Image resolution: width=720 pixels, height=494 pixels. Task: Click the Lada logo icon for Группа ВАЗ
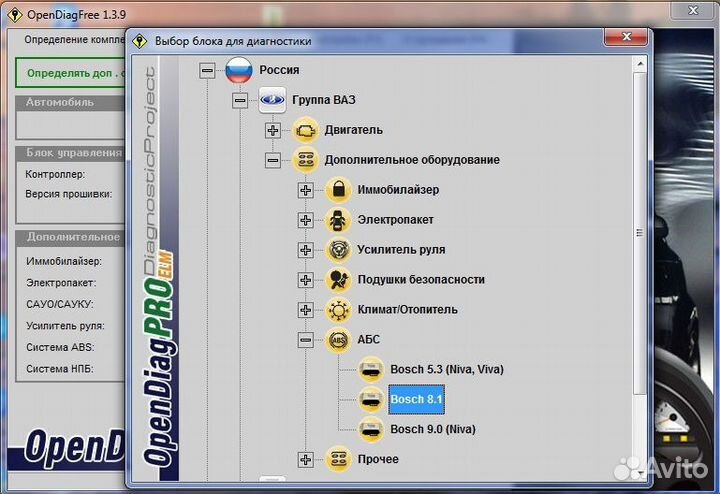tap(272, 100)
